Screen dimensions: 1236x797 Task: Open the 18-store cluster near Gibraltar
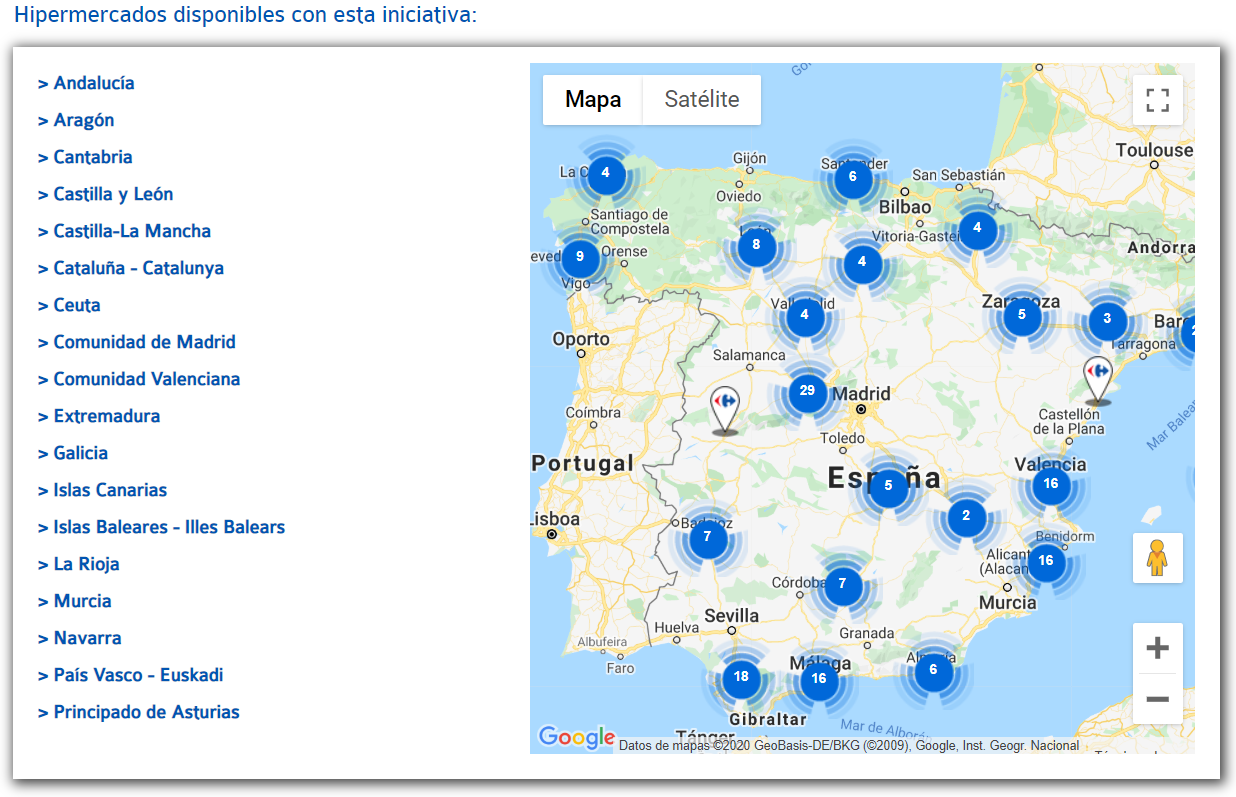(x=741, y=677)
